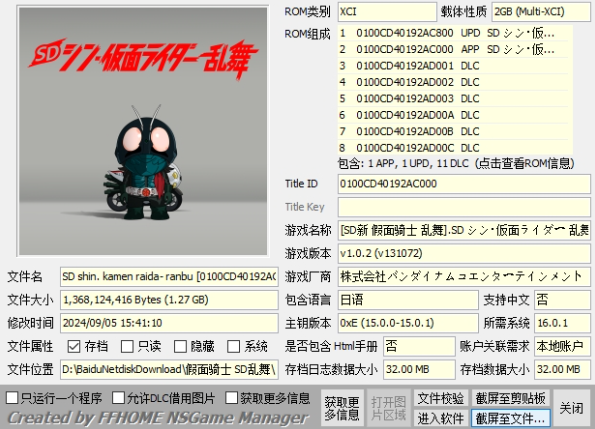595x429 pixels.
Task: Click the 载体性质 field 2GB (Multi-XCI)
Action: pyautogui.click(x=541, y=12)
